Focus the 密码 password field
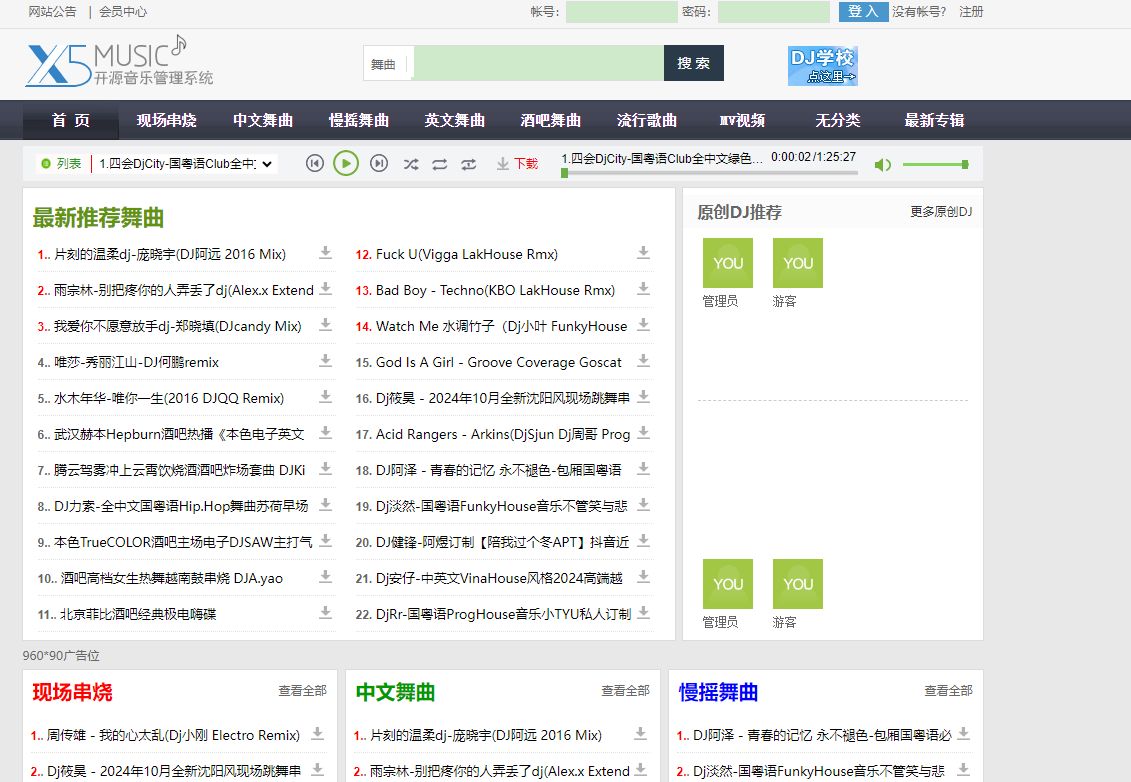Image resolution: width=1131 pixels, height=782 pixels. coord(773,12)
